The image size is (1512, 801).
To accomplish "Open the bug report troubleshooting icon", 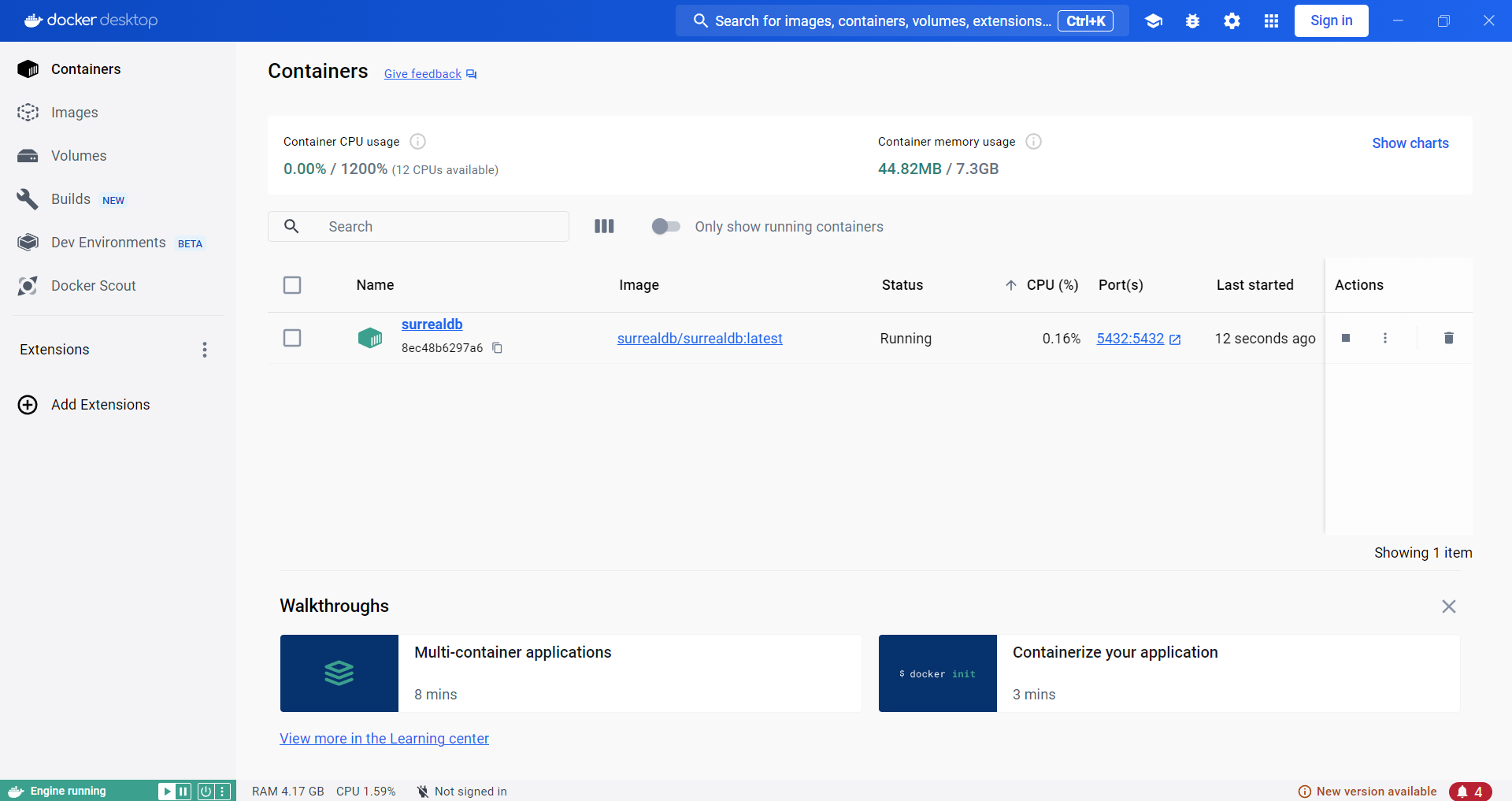I will pos(1192,20).
